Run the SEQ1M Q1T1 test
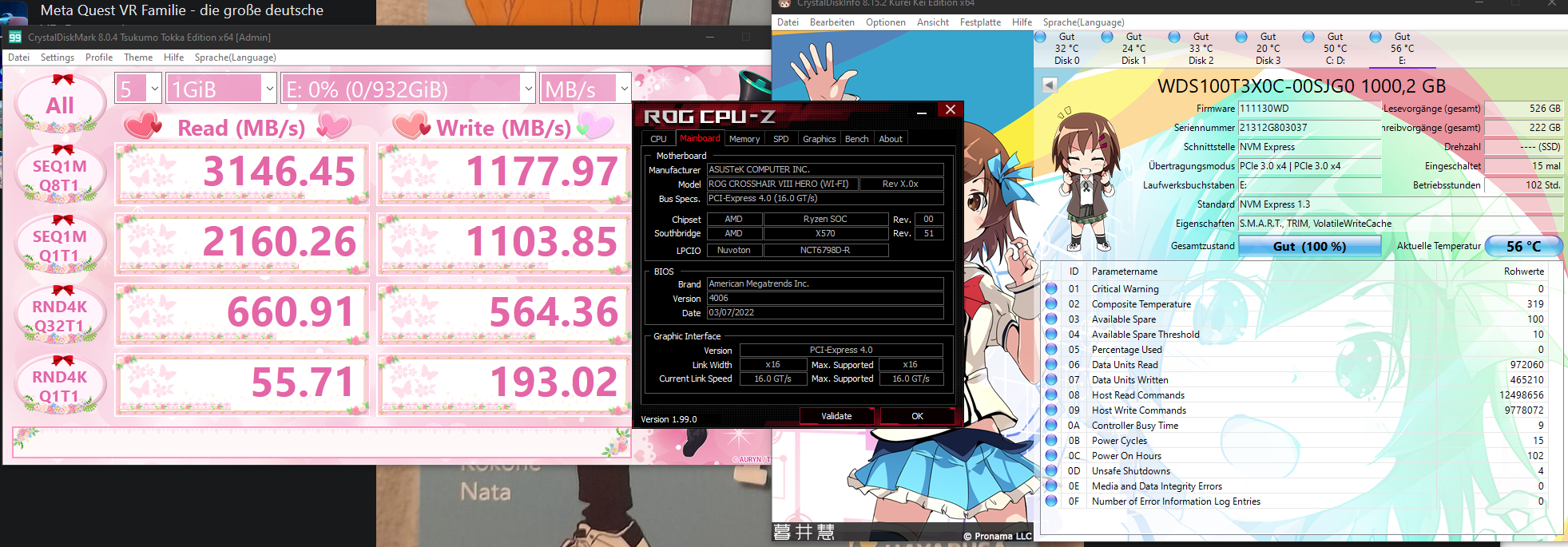The image size is (1568, 547). click(60, 246)
